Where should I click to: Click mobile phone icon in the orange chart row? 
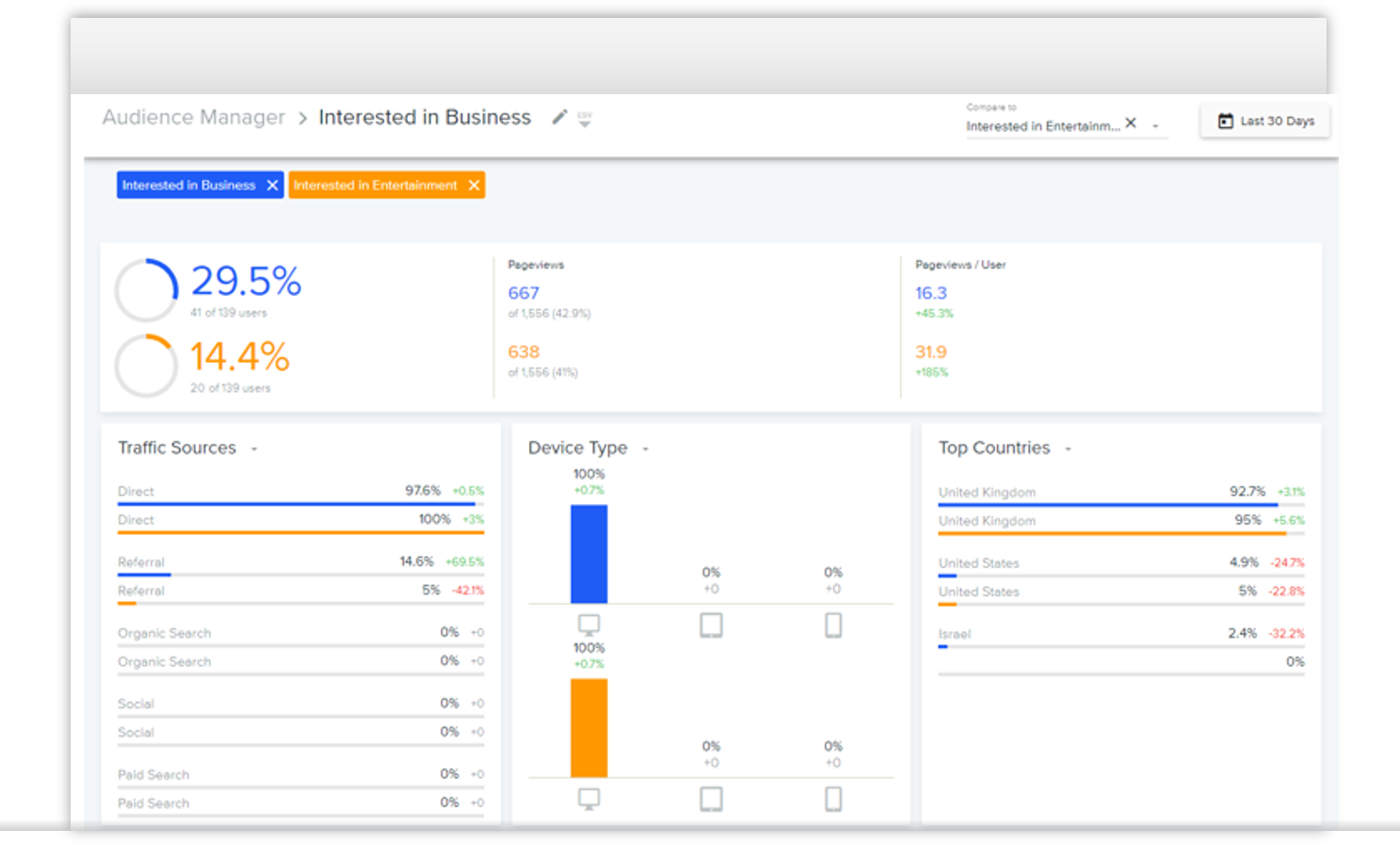(x=833, y=799)
